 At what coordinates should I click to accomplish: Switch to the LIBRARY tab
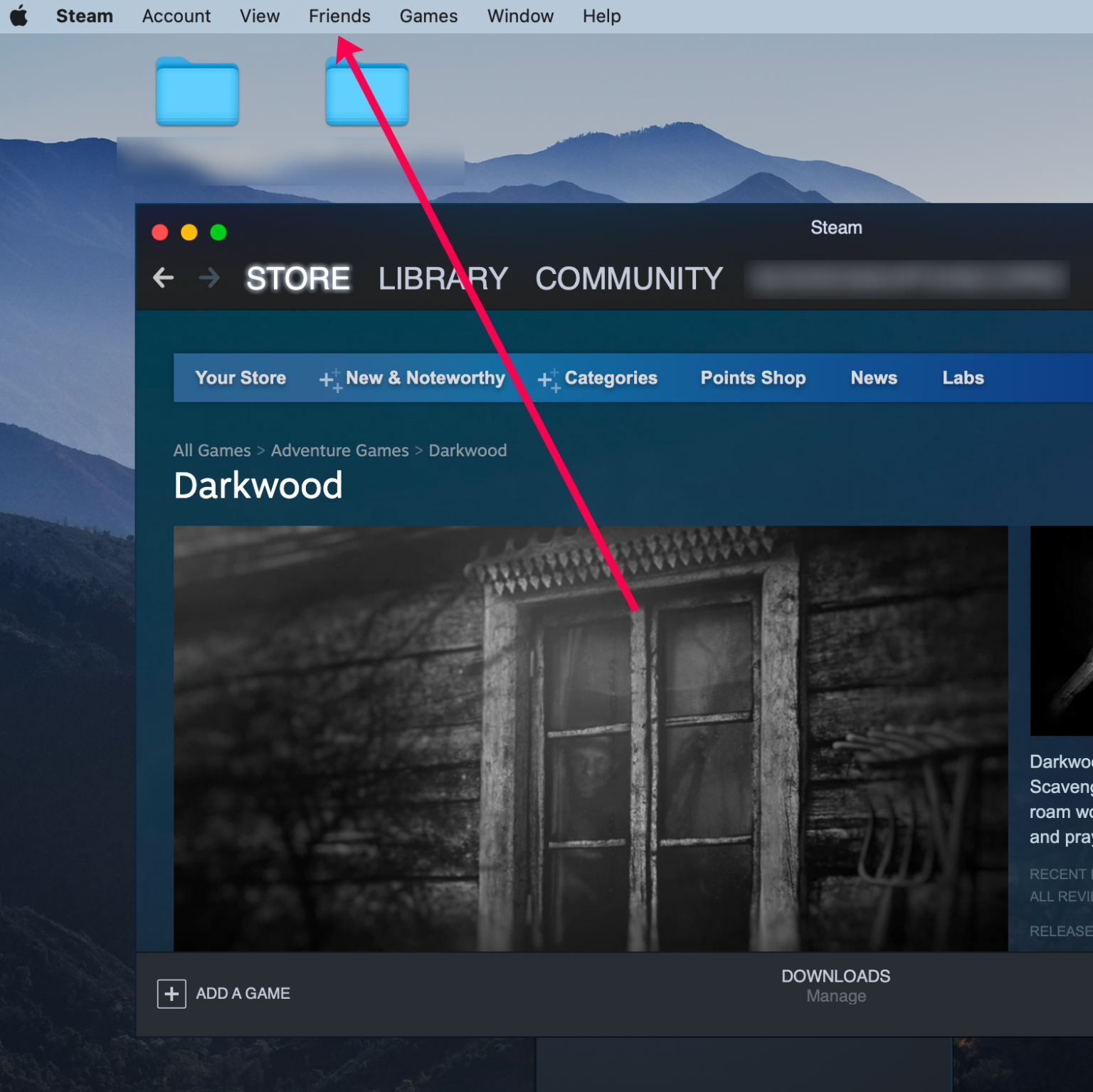click(443, 278)
